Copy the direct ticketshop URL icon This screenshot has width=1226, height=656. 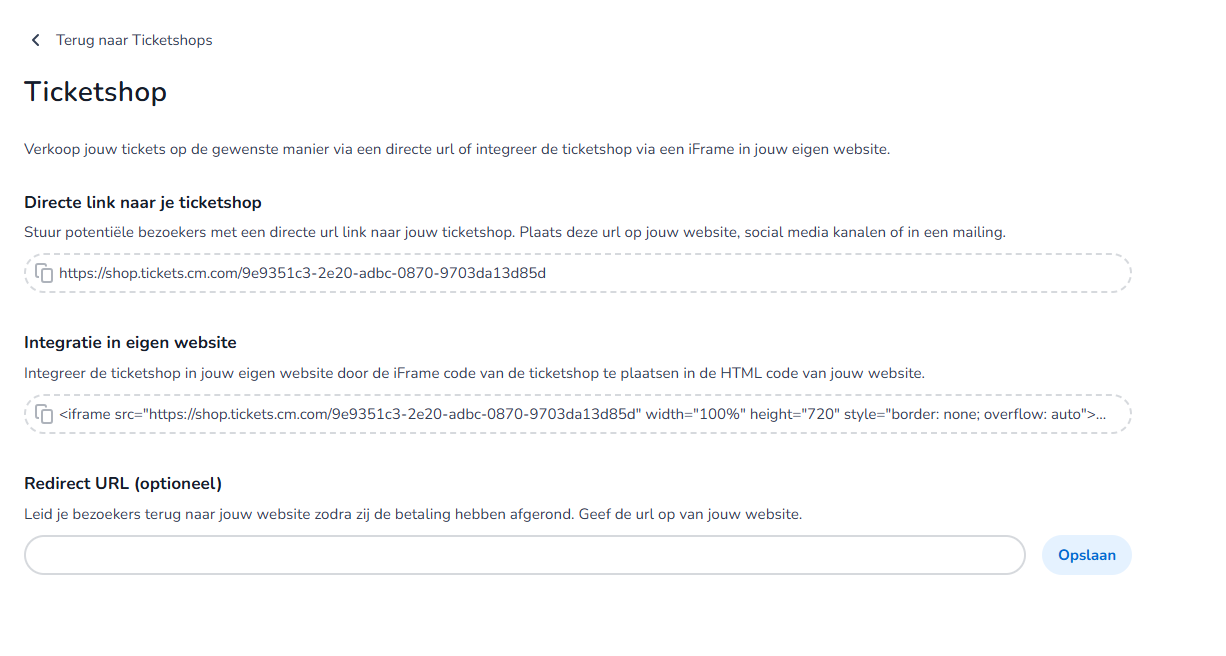pos(44,273)
